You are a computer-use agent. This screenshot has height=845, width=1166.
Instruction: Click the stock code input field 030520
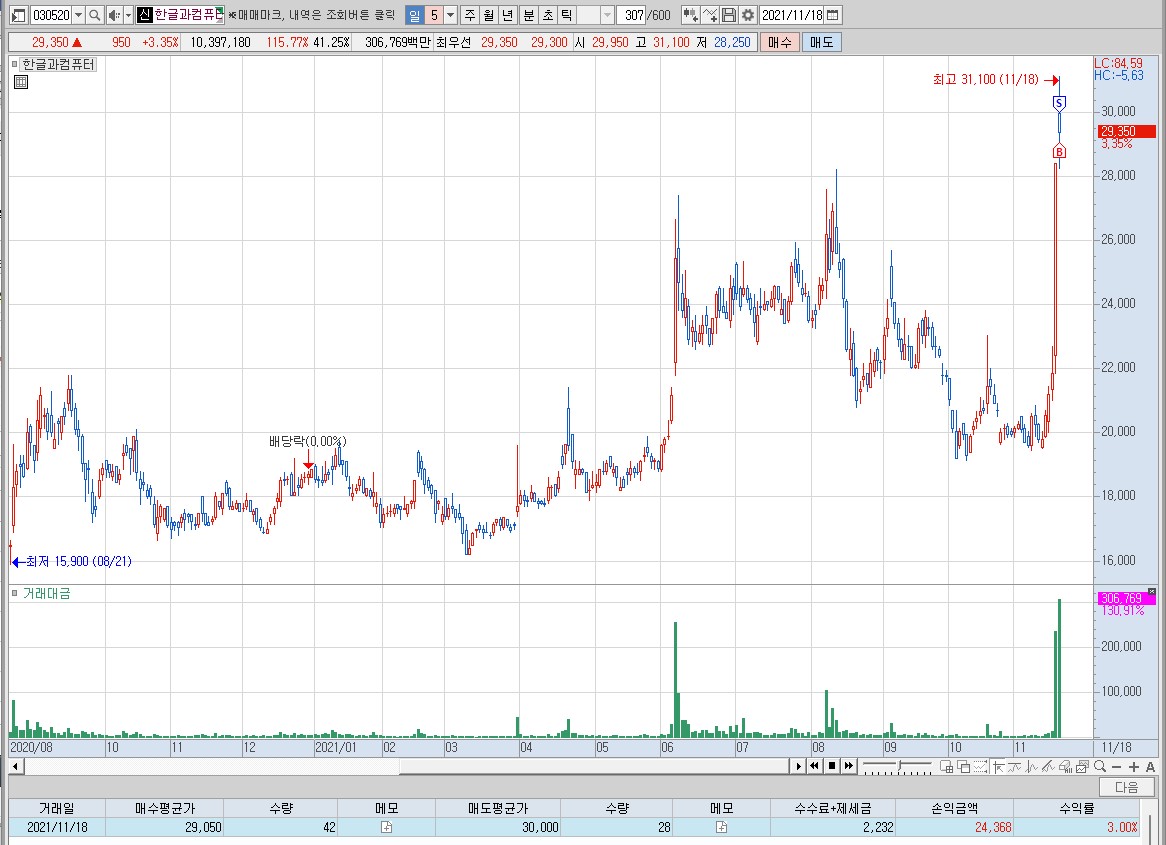[51, 15]
